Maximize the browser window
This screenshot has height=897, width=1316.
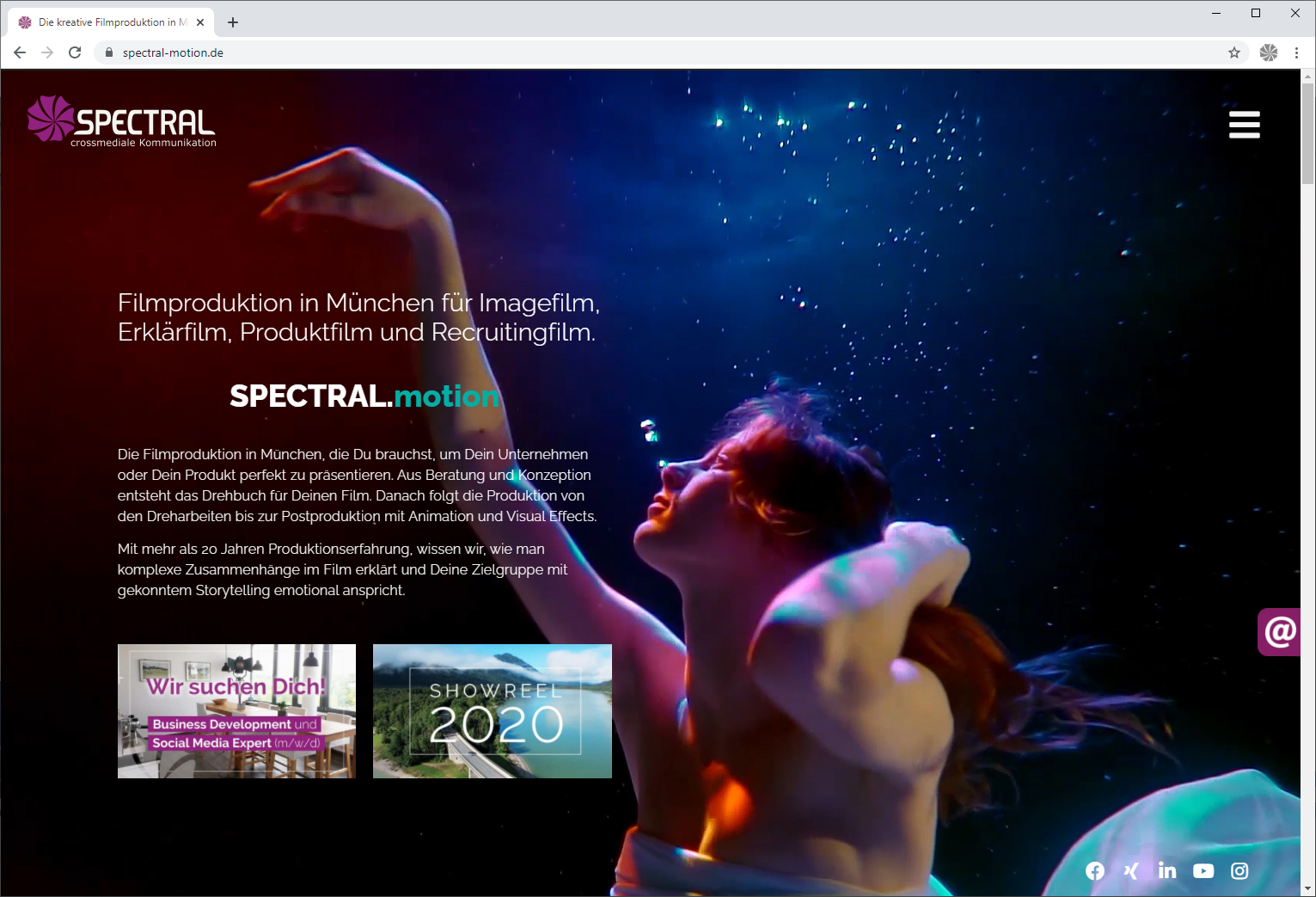tap(1256, 13)
